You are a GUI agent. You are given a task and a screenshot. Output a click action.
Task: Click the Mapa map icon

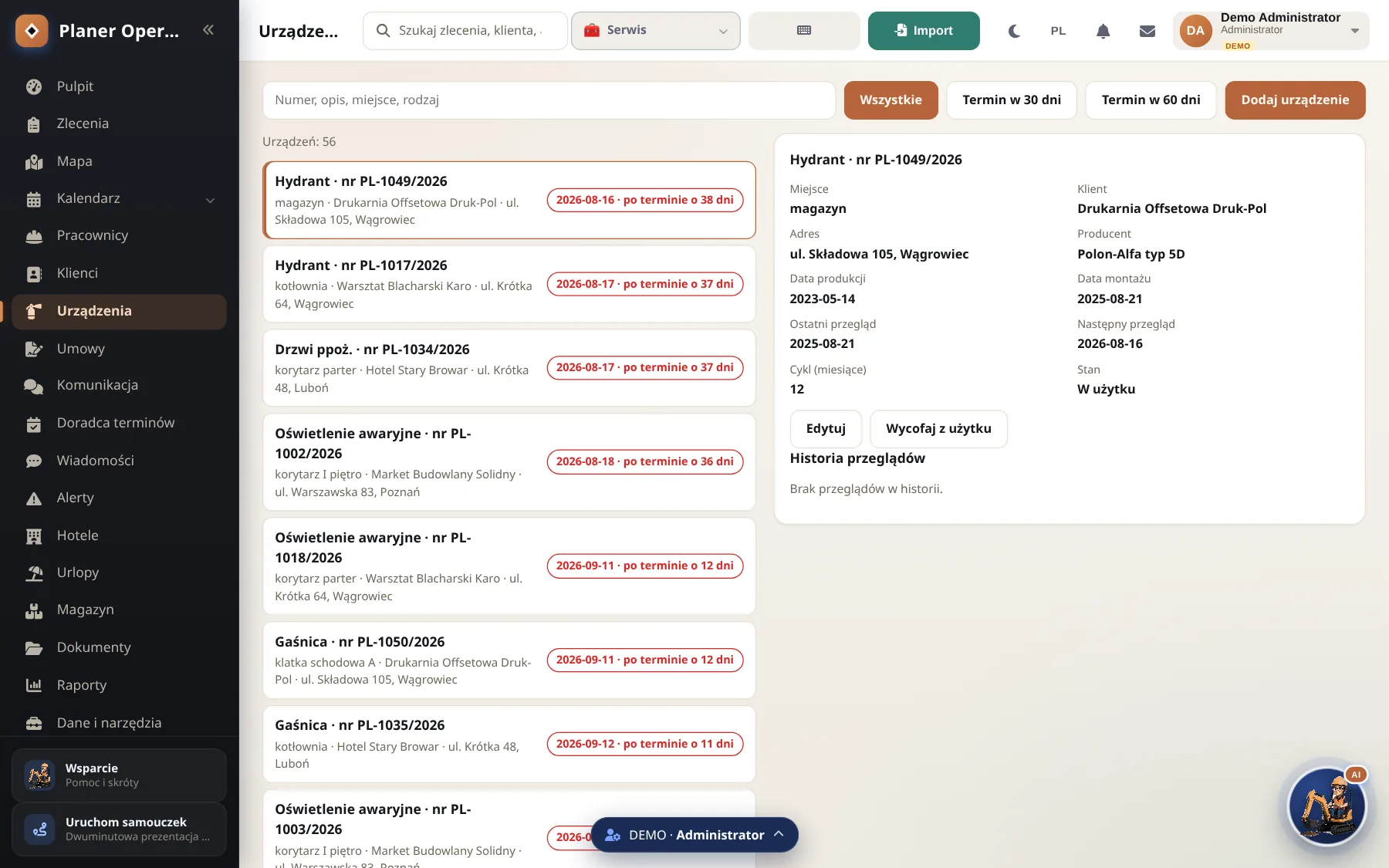[34, 162]
